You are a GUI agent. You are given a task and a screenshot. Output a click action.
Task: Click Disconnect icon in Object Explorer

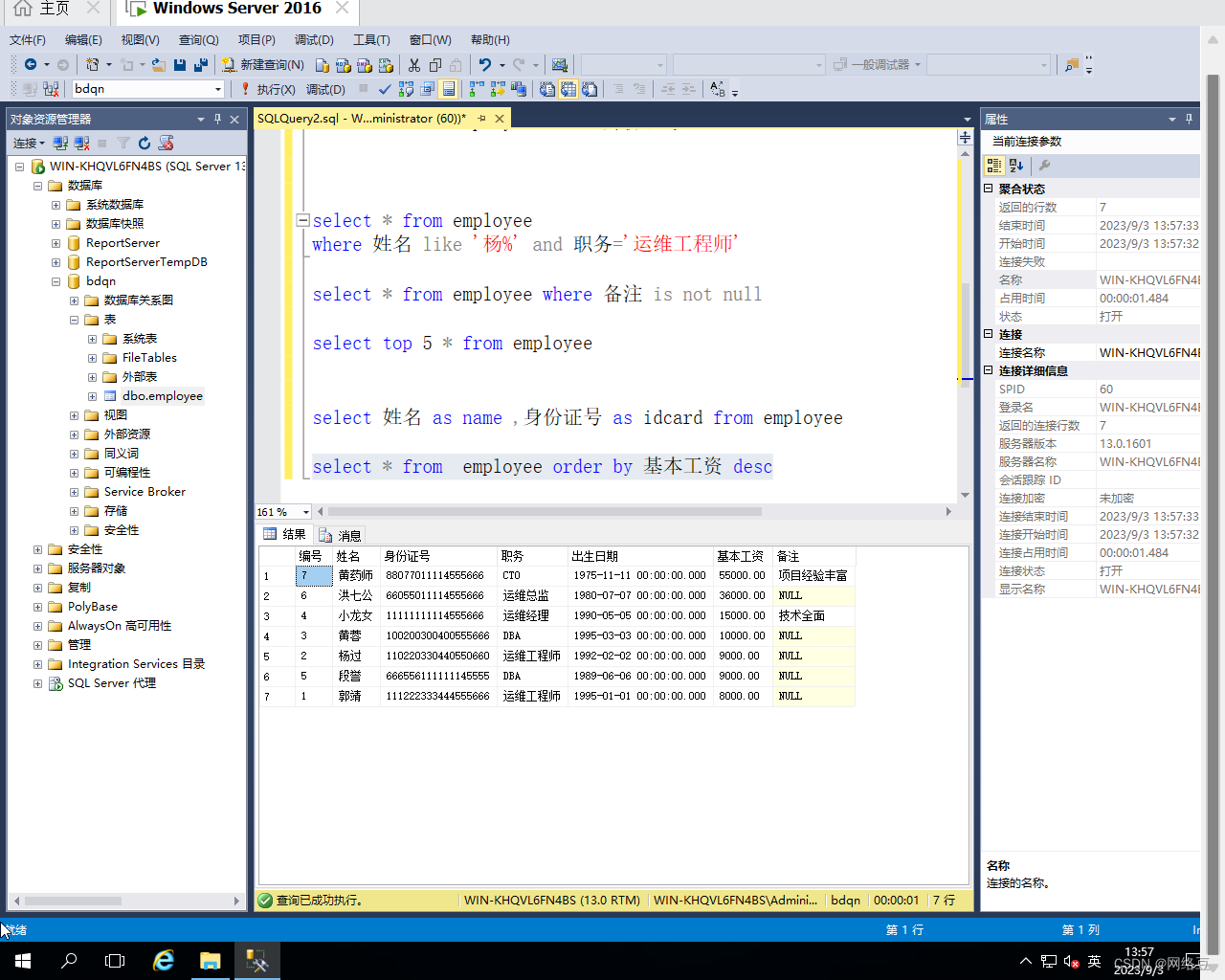81,143
